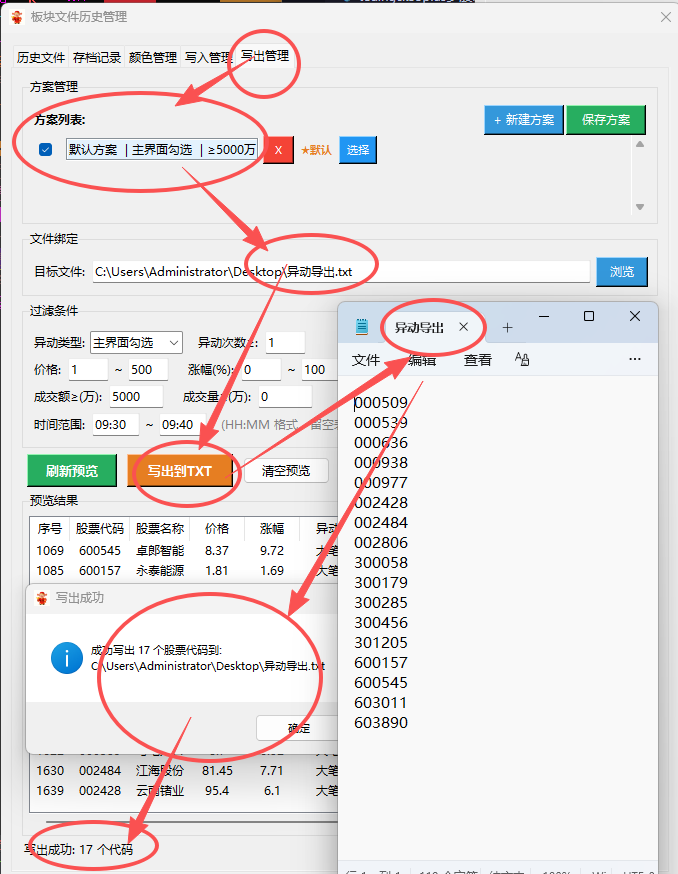Minimize the Notepad window

point(544,316)
